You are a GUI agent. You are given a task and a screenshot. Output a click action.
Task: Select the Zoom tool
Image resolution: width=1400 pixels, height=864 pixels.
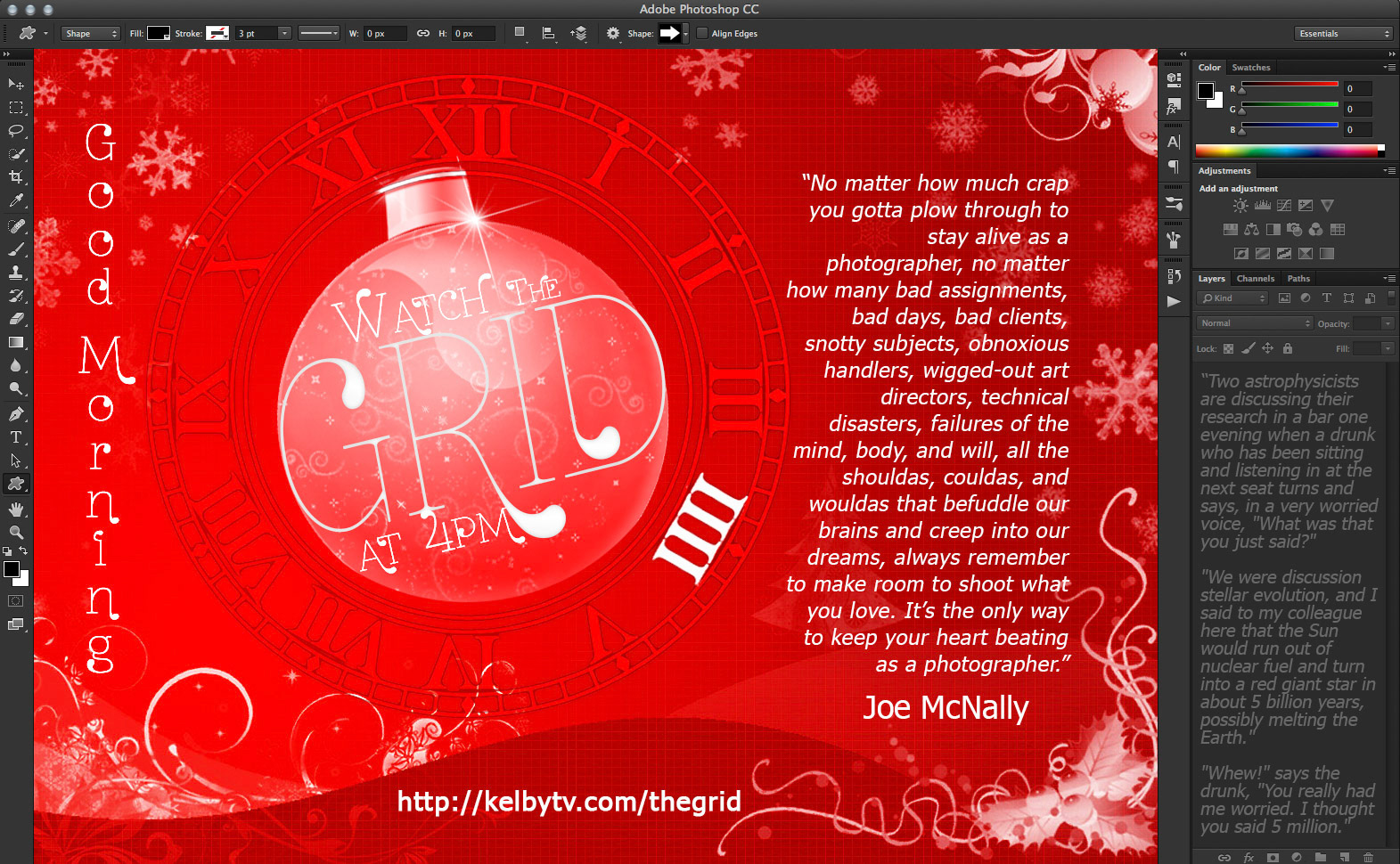(16, 533)
